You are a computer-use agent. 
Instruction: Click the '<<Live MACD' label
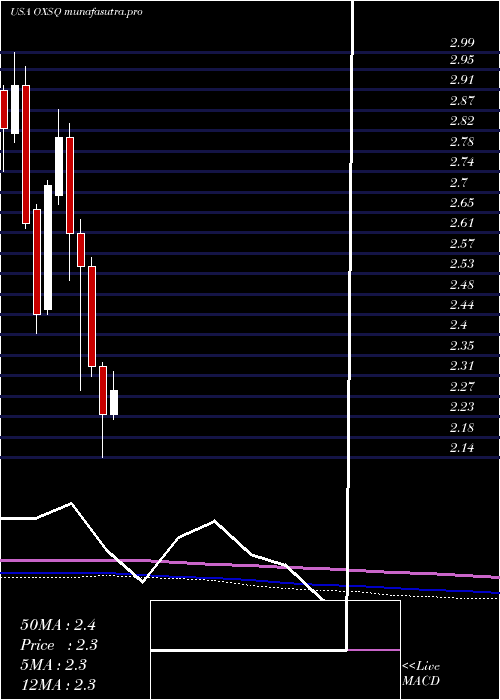pos(421,673)
